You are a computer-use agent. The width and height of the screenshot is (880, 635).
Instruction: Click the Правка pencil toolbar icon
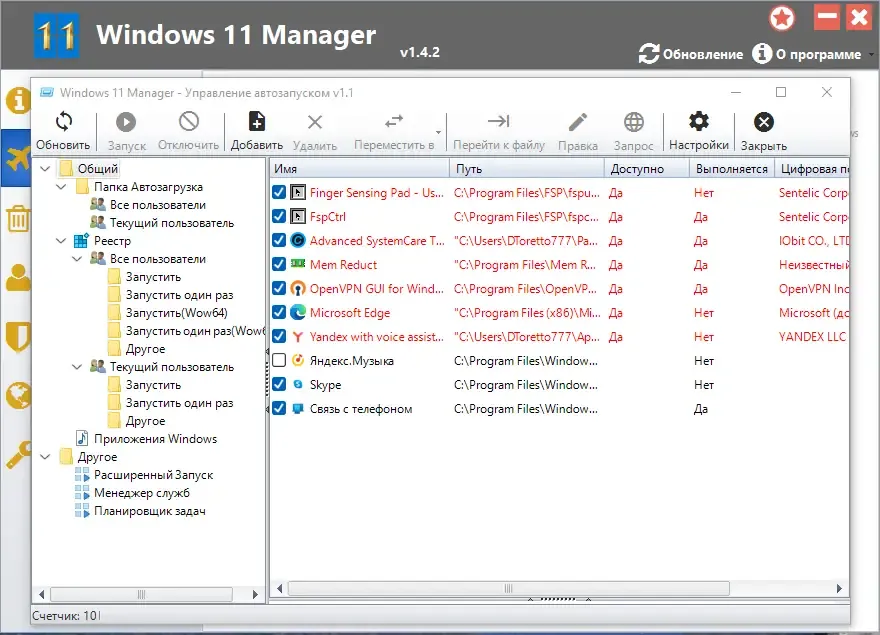click(578, 122)
